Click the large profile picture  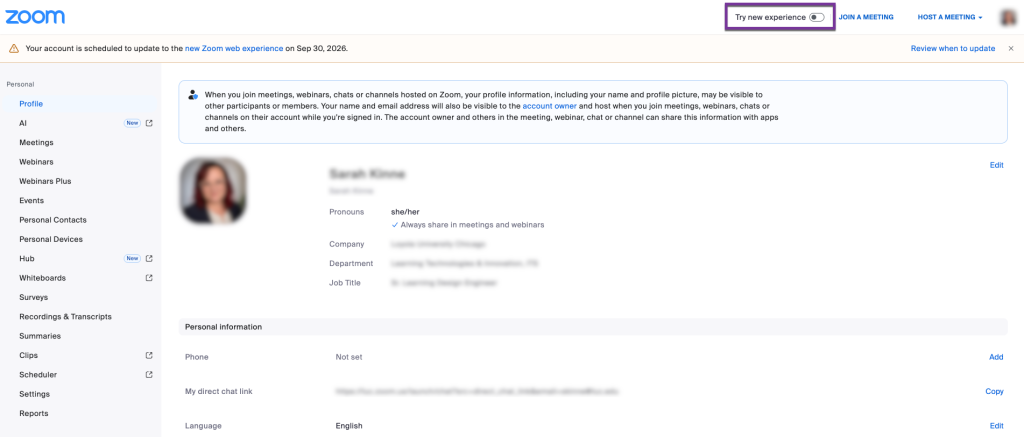pyautogui.click(x=213, y=190)
